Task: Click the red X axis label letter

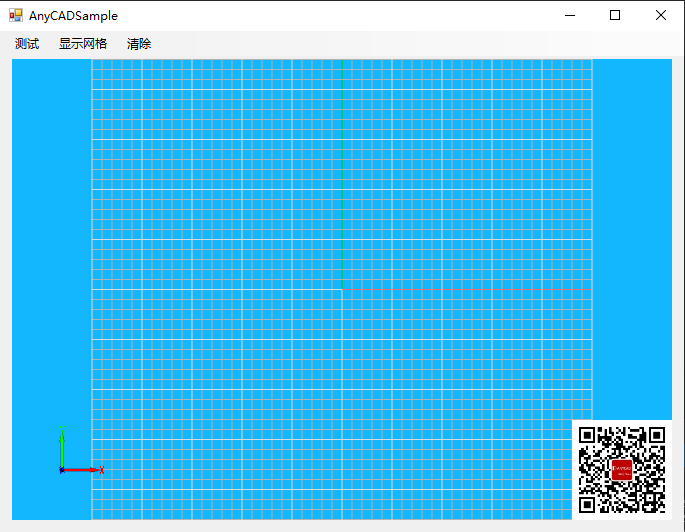Action: point(102,470)
